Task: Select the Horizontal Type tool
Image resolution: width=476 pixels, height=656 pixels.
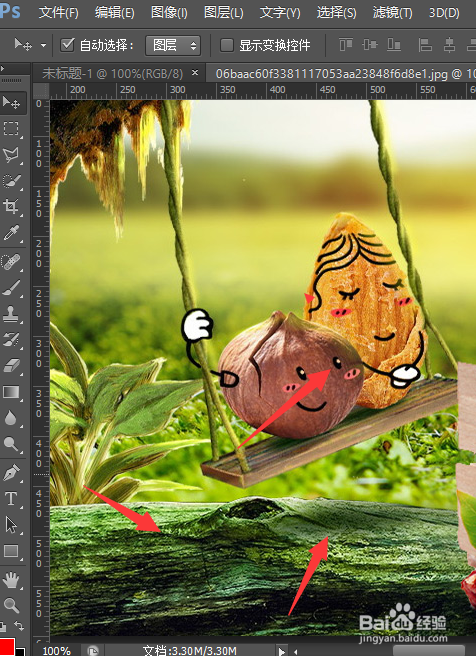Action: tap(11, 499)
